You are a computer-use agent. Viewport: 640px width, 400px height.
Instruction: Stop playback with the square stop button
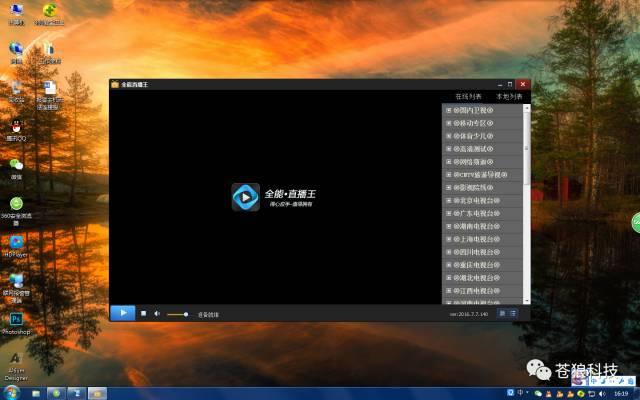143,313
